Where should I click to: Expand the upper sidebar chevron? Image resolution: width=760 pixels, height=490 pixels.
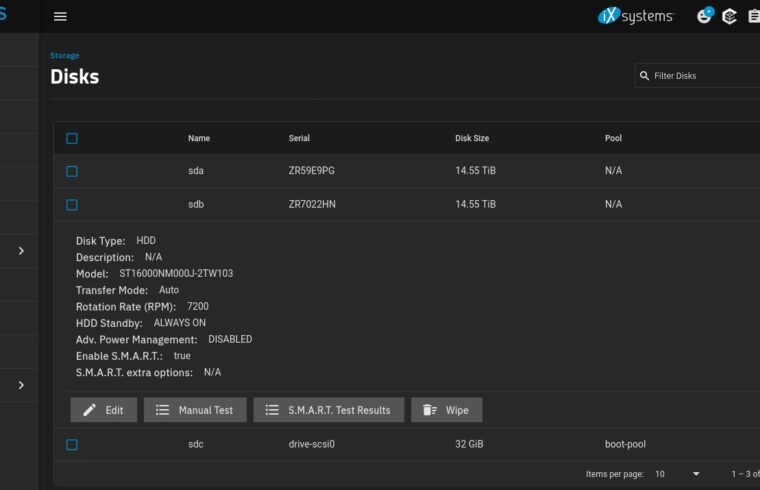(21, 251)
